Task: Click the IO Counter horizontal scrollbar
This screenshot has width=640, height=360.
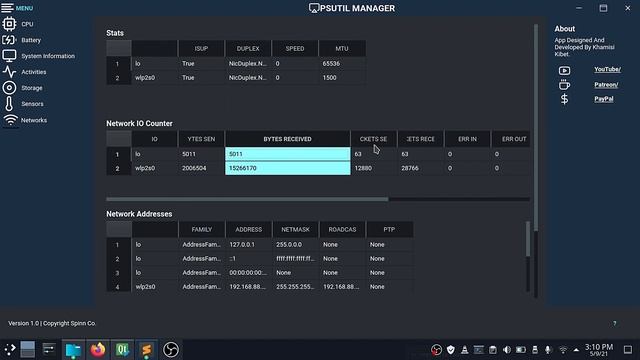Action: tap(247, 199)
